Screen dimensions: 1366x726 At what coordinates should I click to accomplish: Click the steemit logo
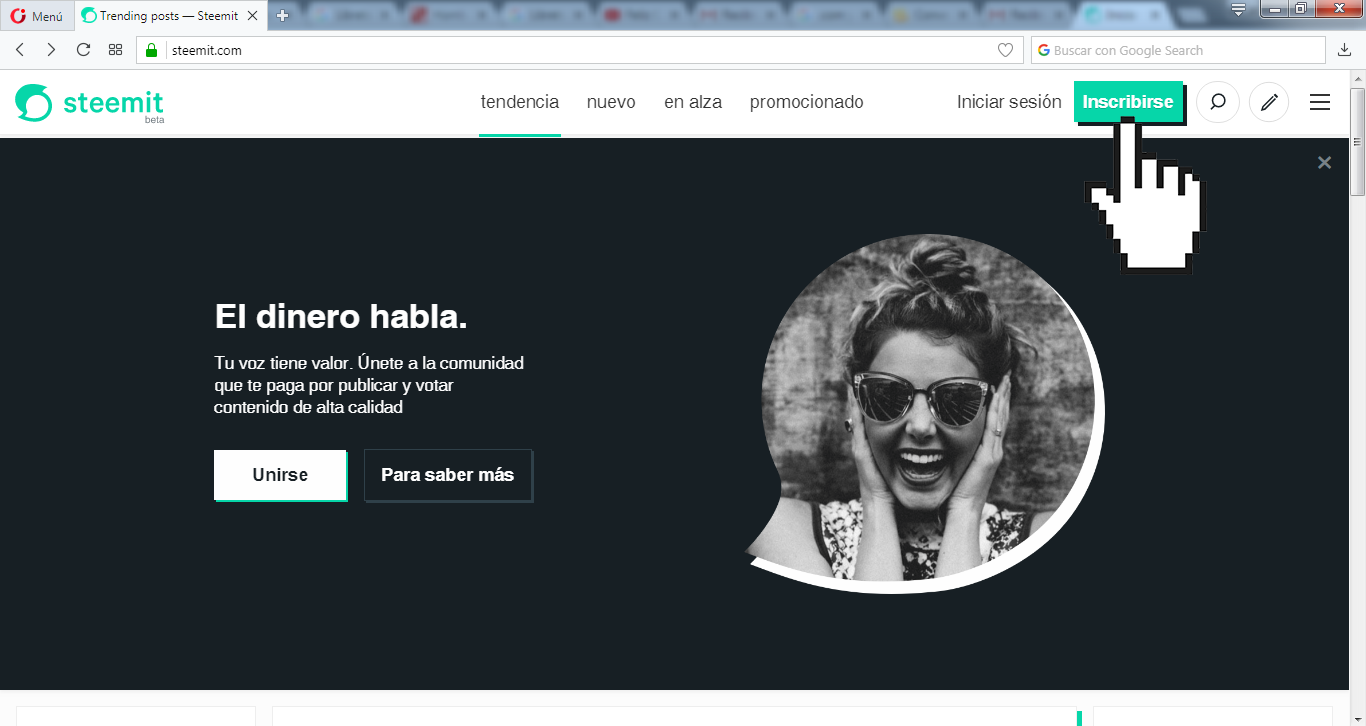(90, 103)
